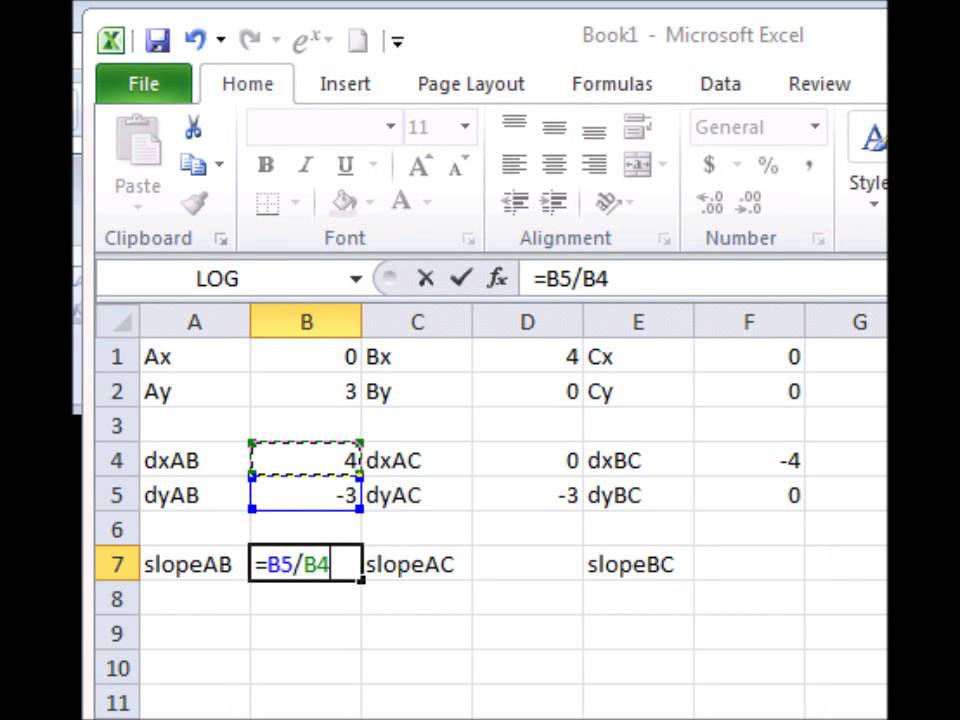Confirm formula with checkmark icon

[460, 278]
